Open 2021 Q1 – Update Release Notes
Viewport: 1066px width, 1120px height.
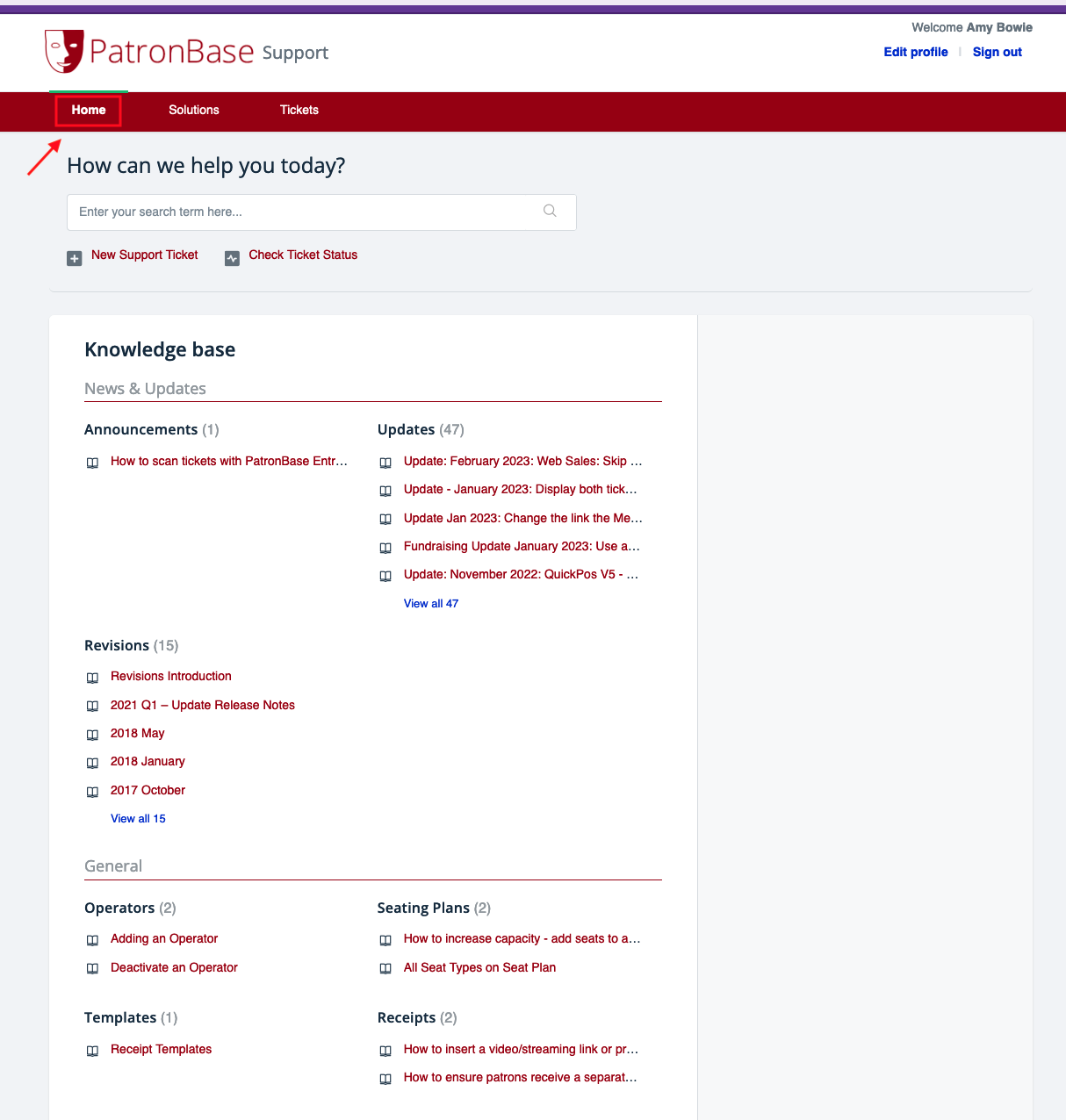pyautogui.click(x=203, y=705)
